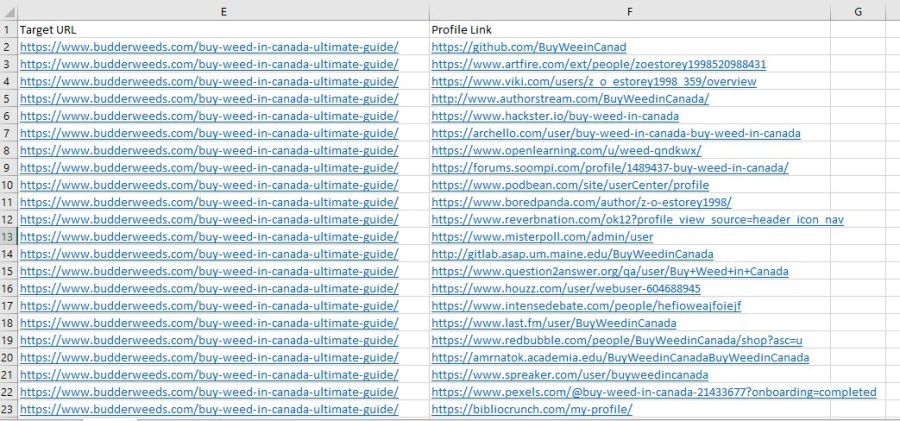Select column G header
The width and height of the screenshot is (900, 421).
click(x=858, y=11)
